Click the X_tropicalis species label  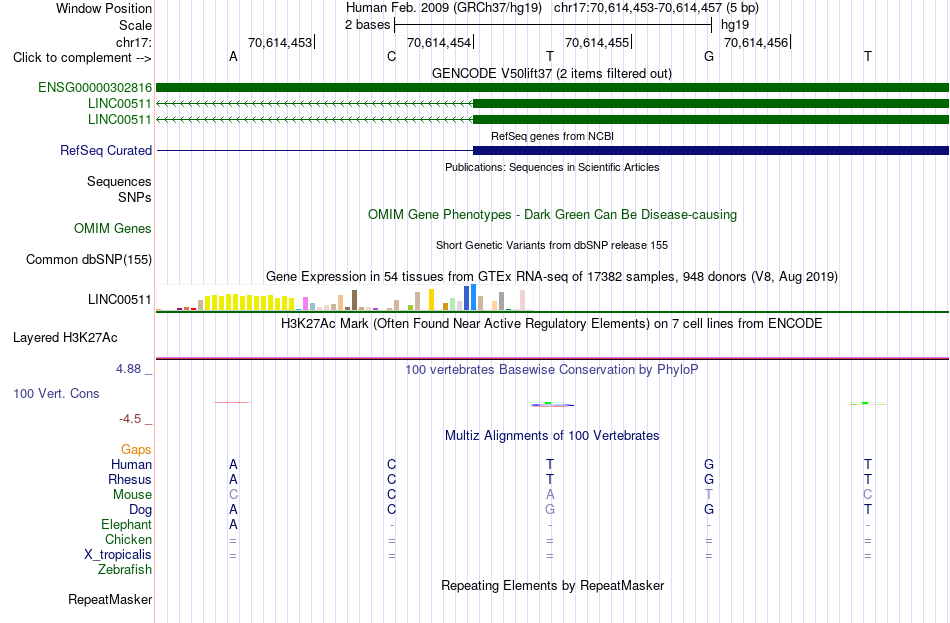click(118, 555)
